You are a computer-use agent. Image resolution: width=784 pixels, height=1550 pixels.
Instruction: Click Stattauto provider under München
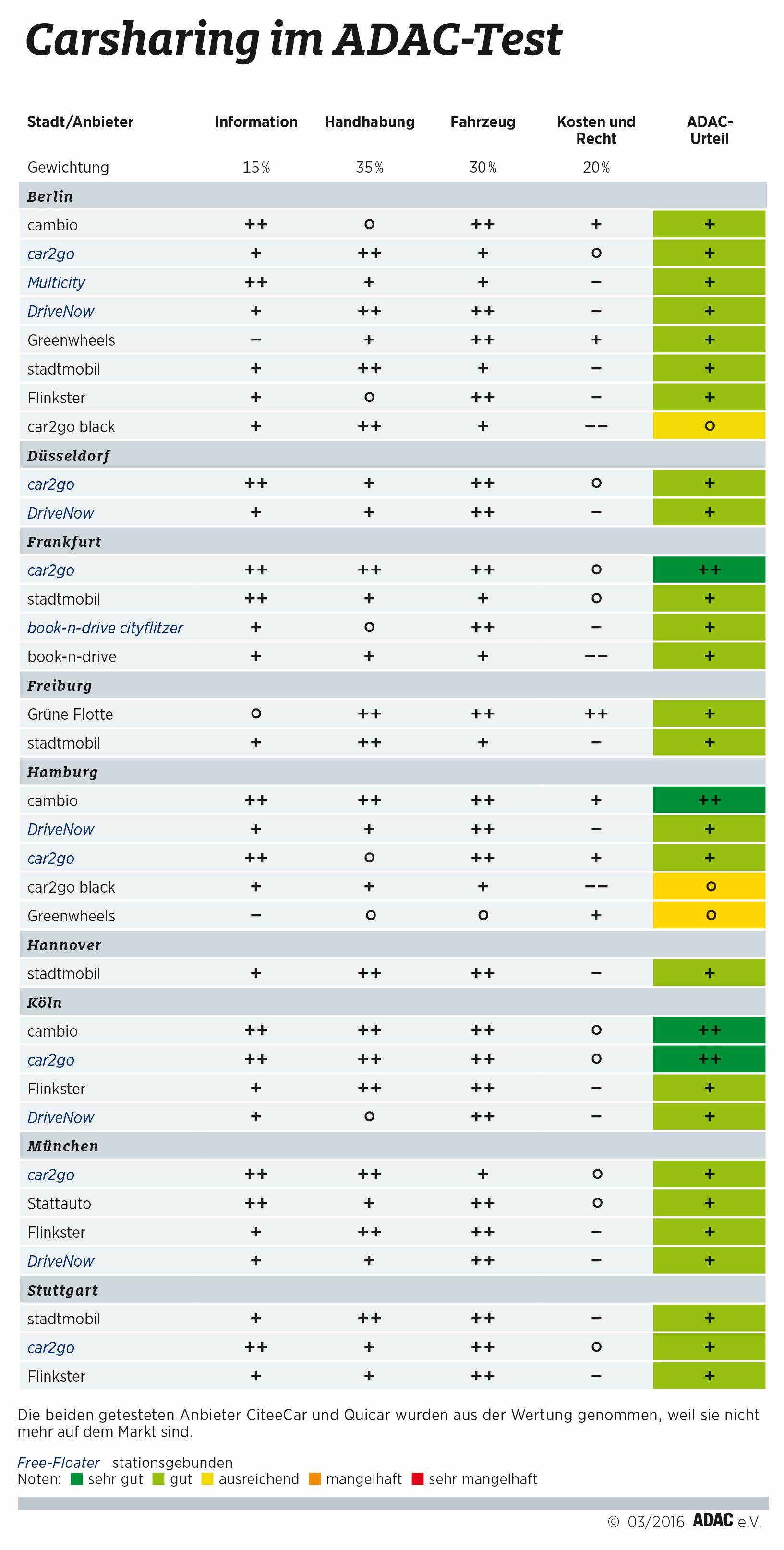point(59,1203)
